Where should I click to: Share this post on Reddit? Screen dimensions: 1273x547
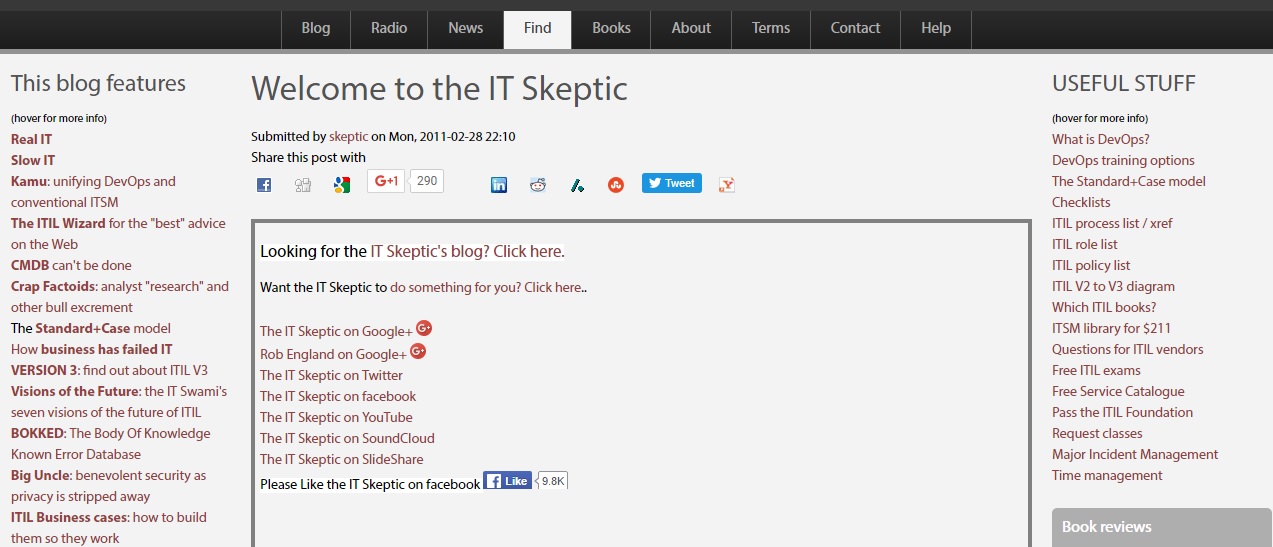tap(538, 185)
